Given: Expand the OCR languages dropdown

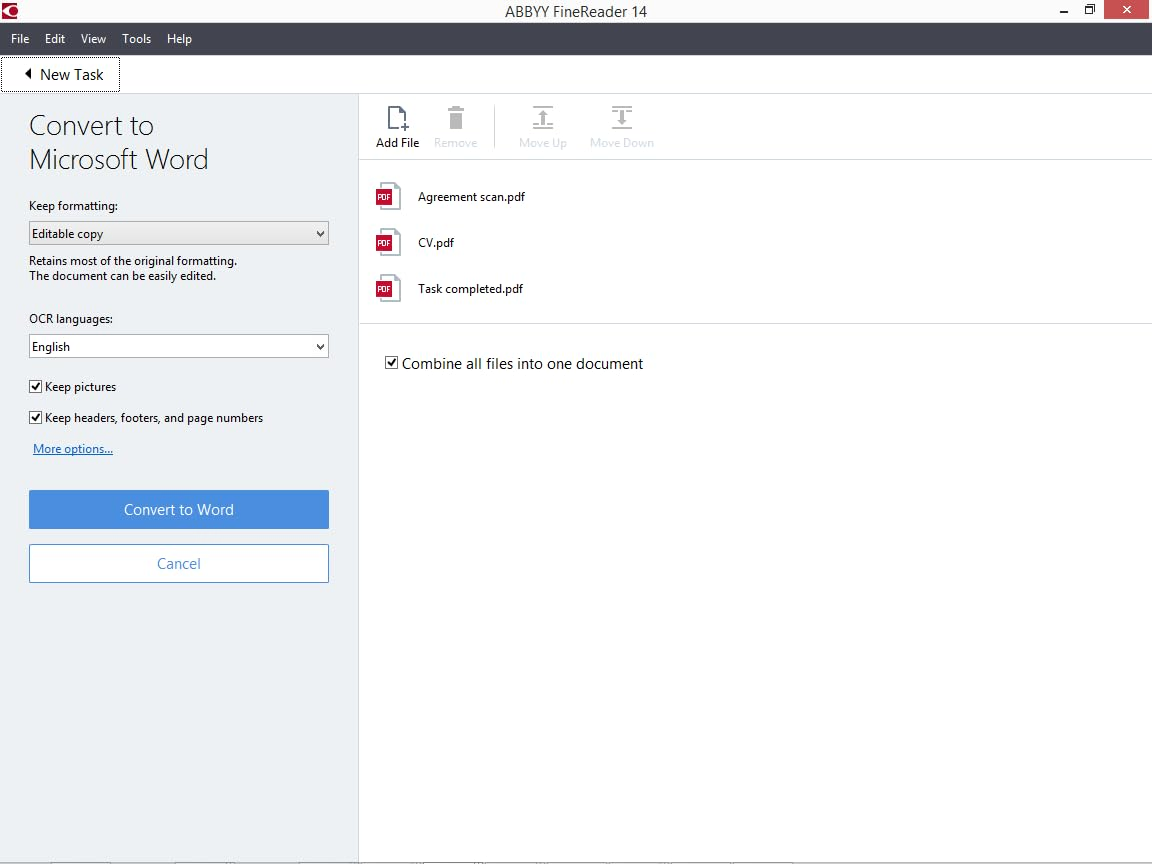Looking at the screenshot, I should tap(178, 347).
